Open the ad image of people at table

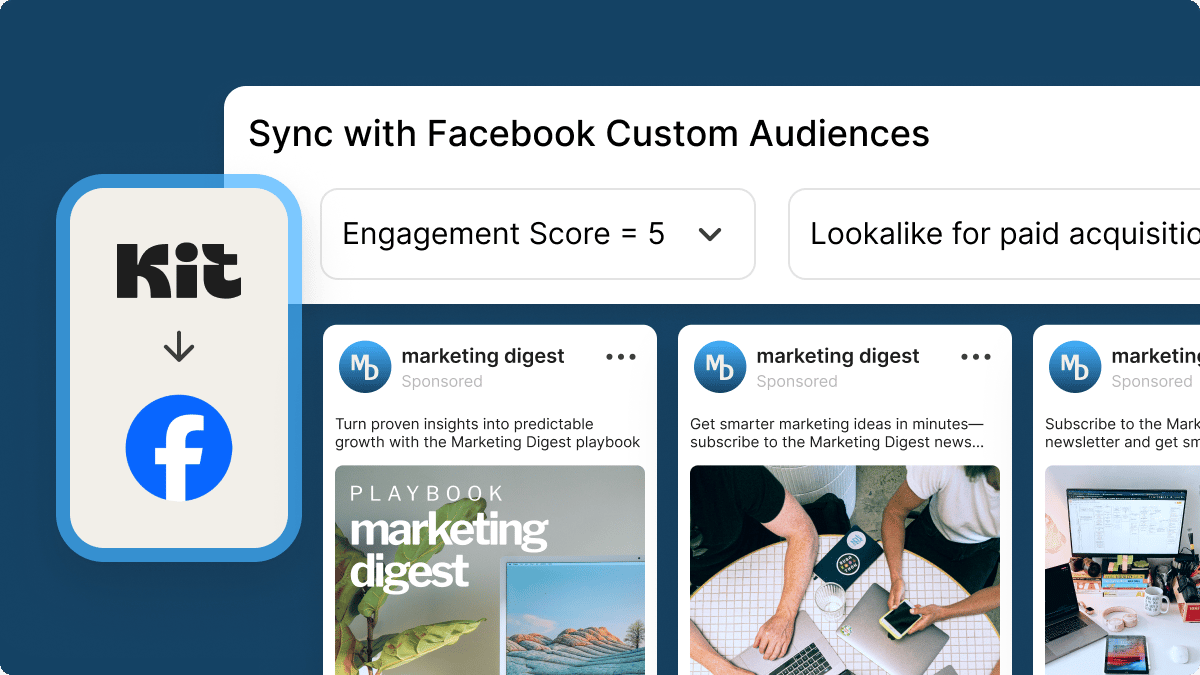click(845, 570)
